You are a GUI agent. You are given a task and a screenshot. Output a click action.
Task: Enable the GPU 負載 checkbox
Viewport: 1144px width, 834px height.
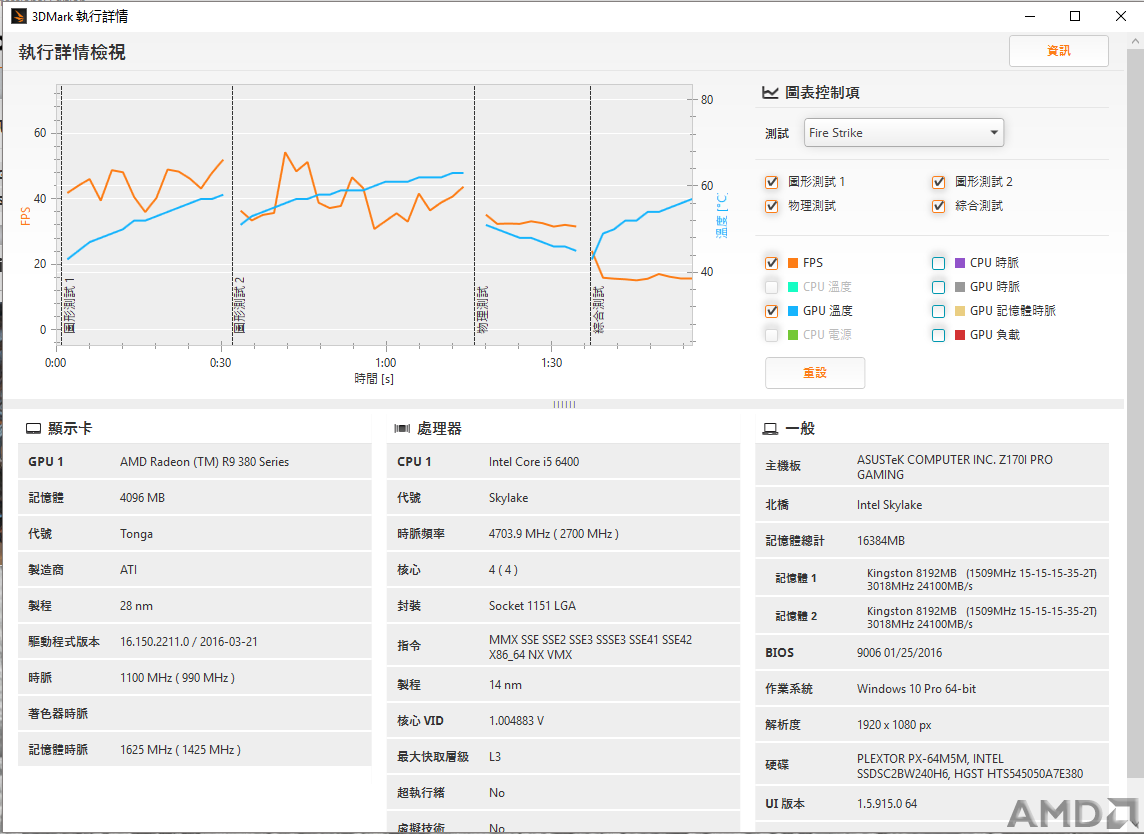pos(939,335)
